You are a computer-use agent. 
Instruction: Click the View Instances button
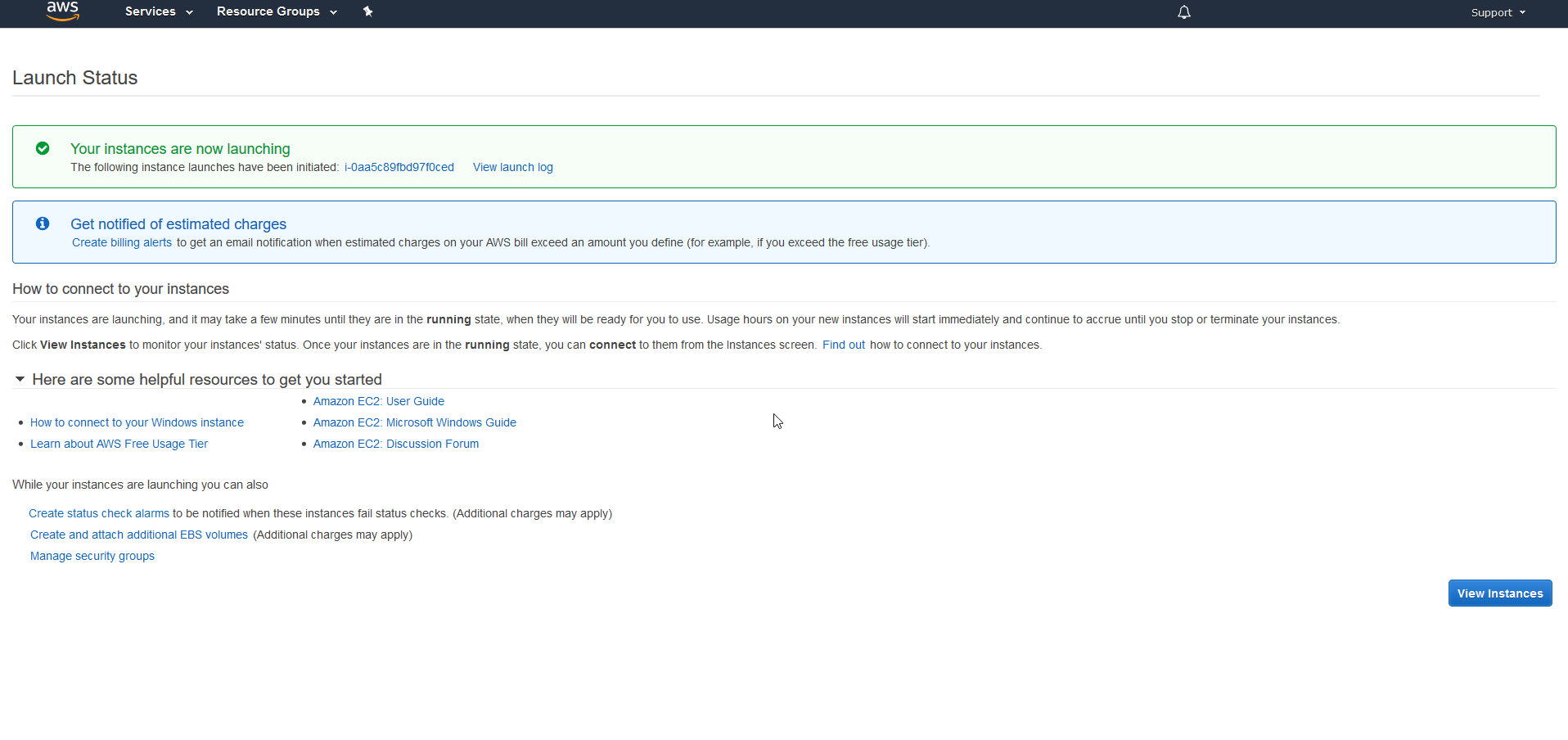(1499, 593)
